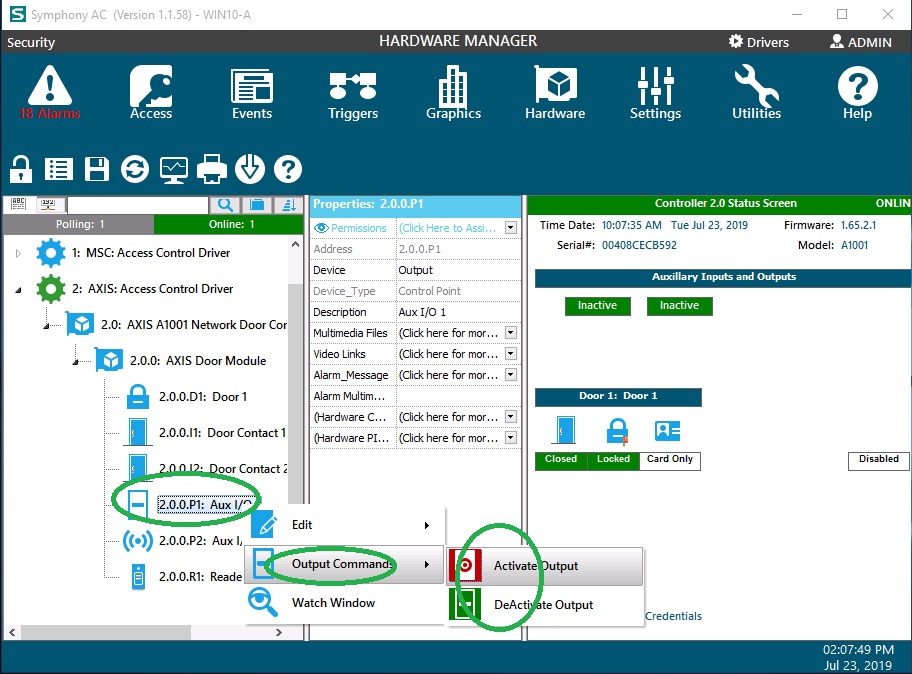Click the monitor status screen icon
Viewport: 912px width, 674px height.
pos(174,170)
